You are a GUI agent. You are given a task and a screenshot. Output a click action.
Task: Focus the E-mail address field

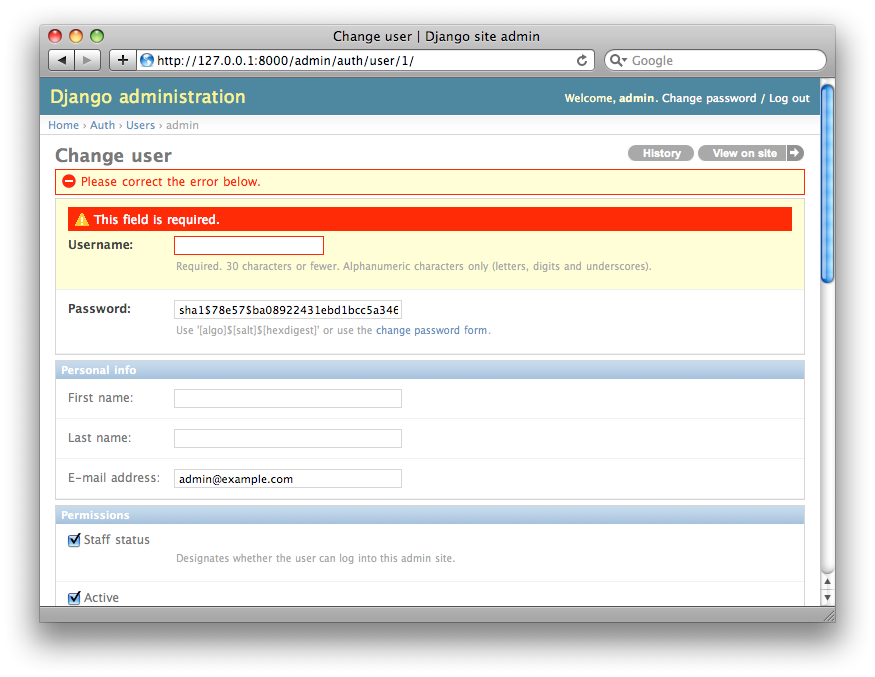click(288, 478)
